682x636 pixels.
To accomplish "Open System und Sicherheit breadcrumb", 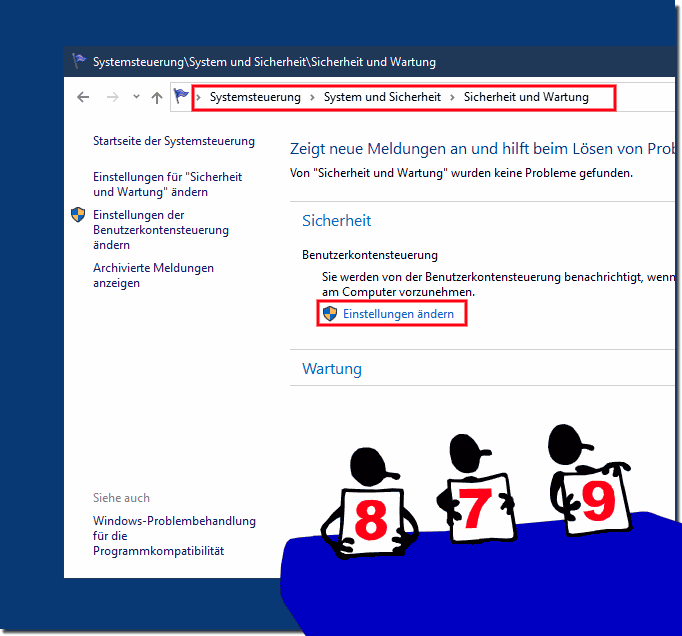I will tap(382, 97).
